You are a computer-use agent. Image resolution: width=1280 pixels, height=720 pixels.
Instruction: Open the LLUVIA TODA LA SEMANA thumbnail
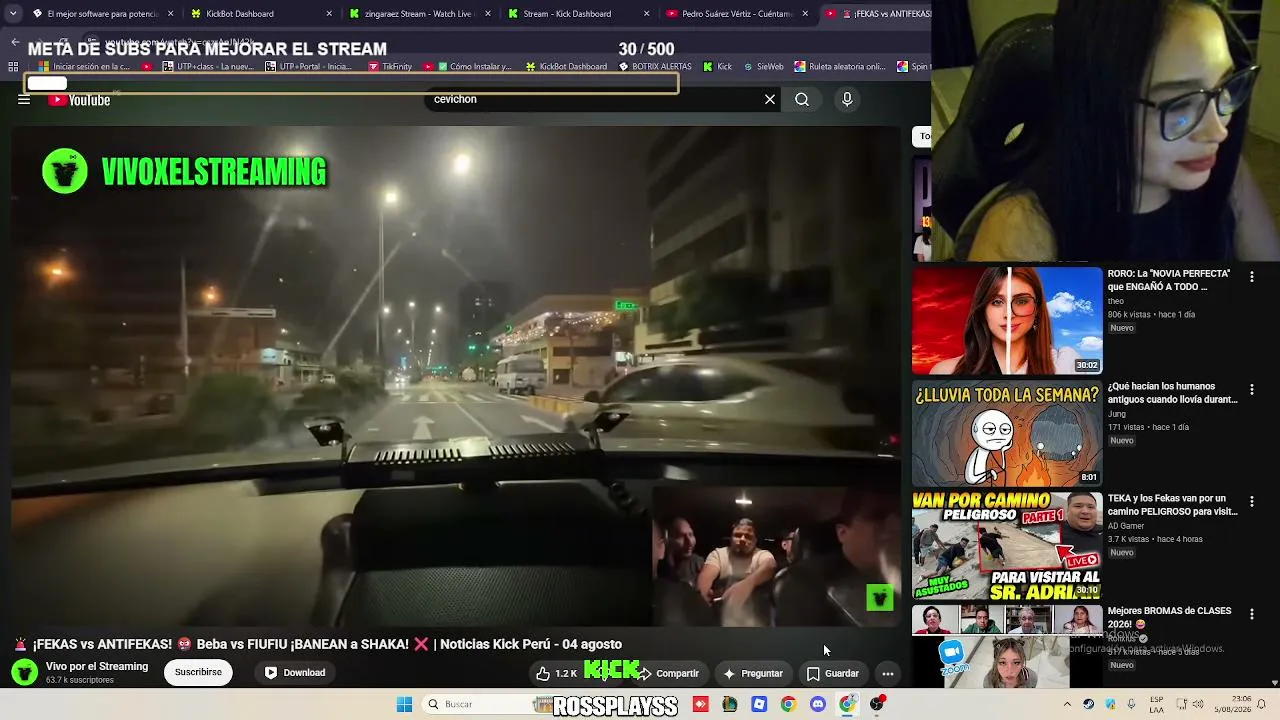point(1007,433)
